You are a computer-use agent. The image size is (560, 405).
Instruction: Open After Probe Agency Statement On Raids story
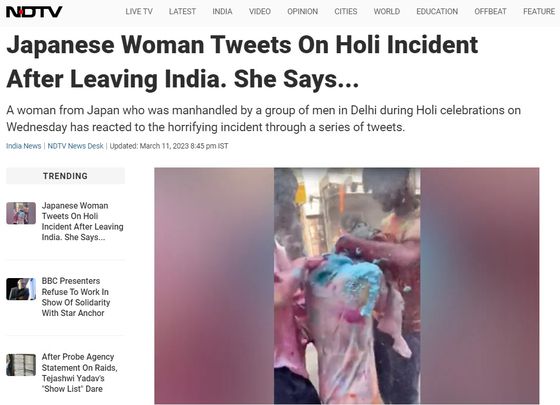(x=80, y=373)
